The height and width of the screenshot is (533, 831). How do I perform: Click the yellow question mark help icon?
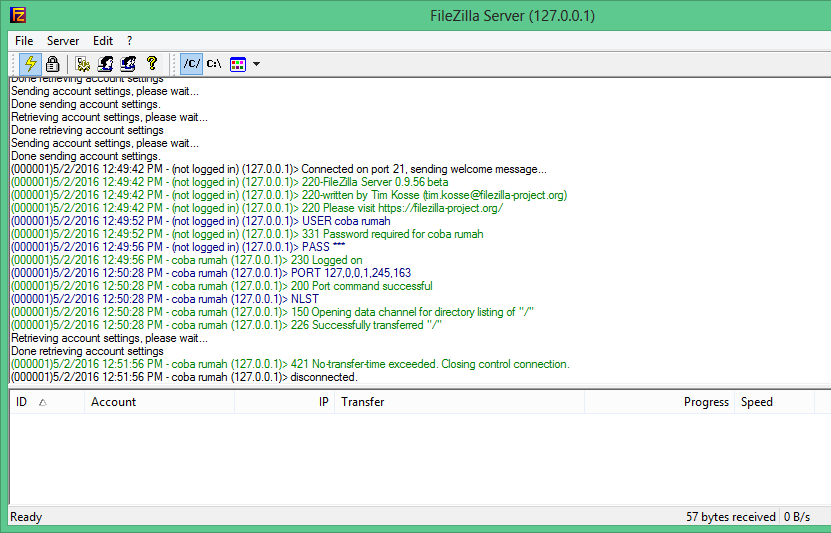click(x=152, y=64)
